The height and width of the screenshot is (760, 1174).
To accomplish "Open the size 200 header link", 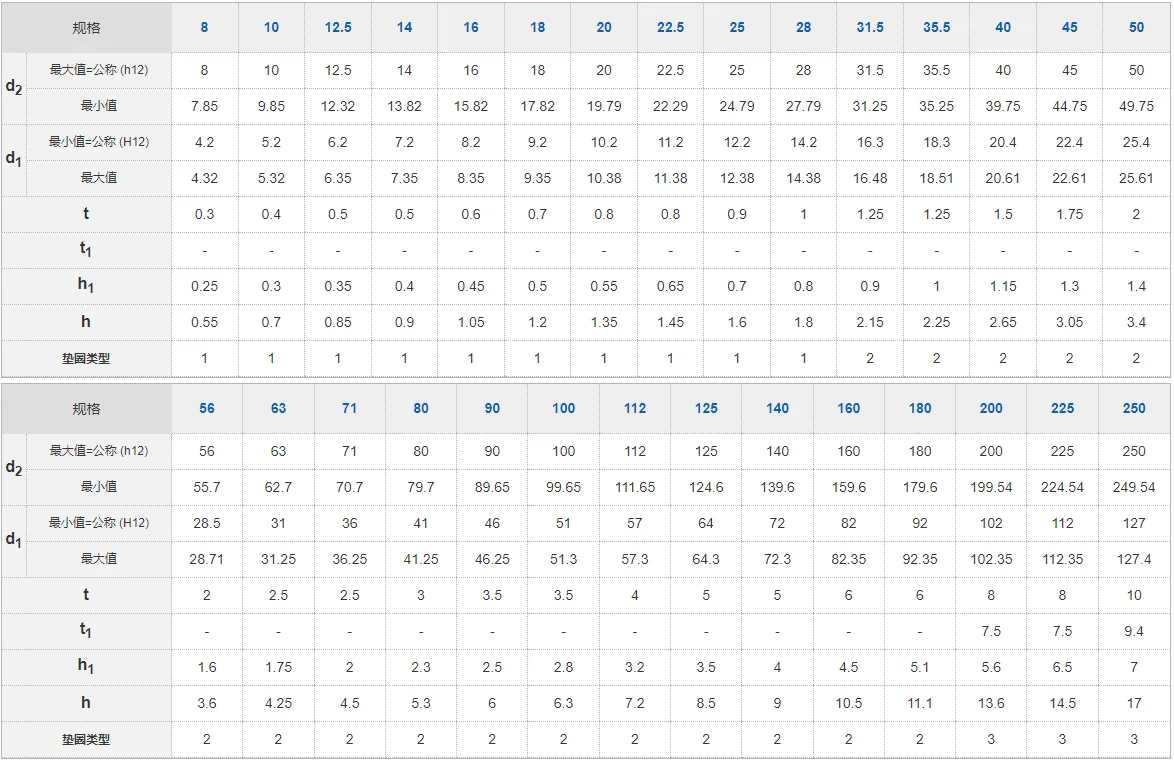I will point(991,408).
